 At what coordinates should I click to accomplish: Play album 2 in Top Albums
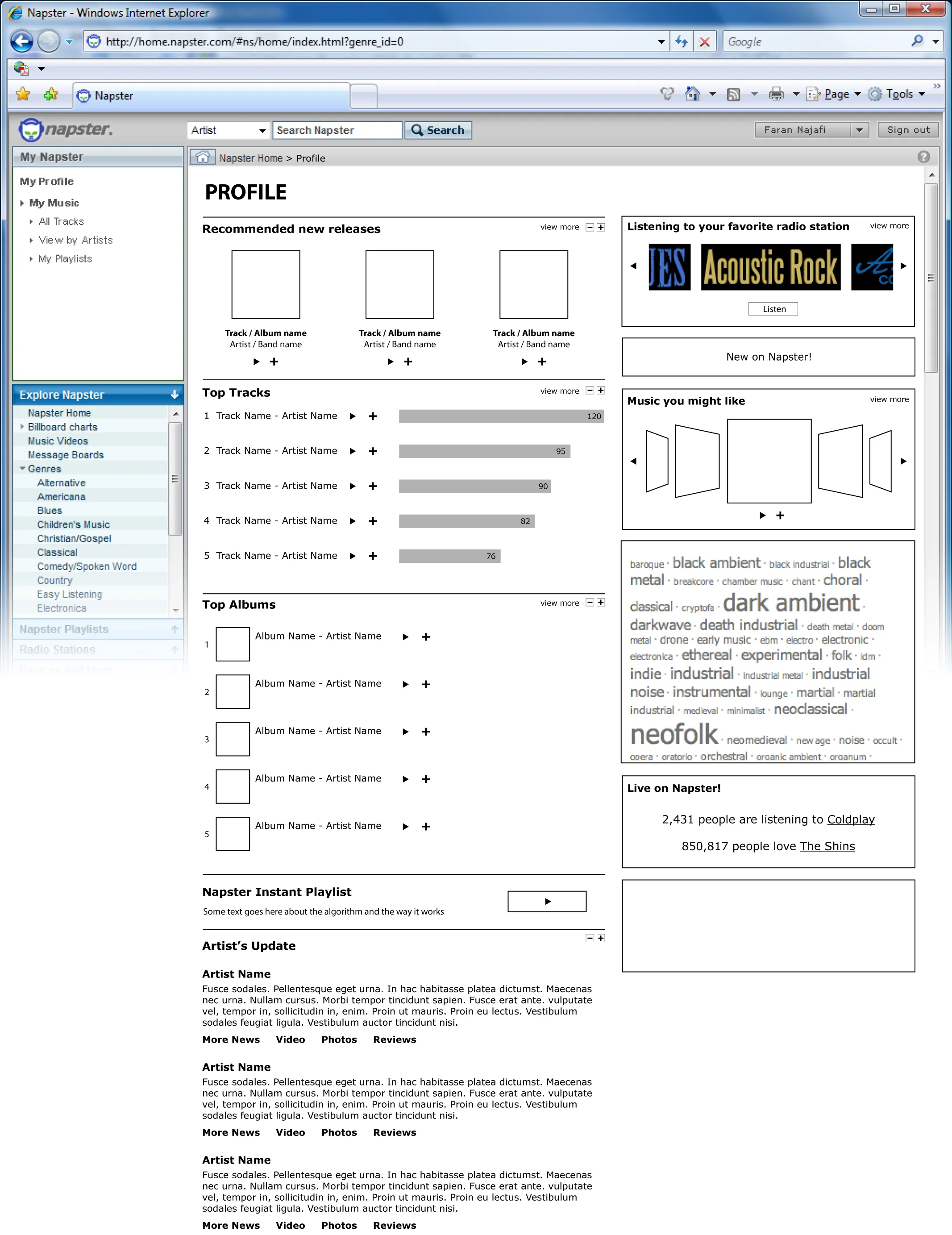point(405,684)
